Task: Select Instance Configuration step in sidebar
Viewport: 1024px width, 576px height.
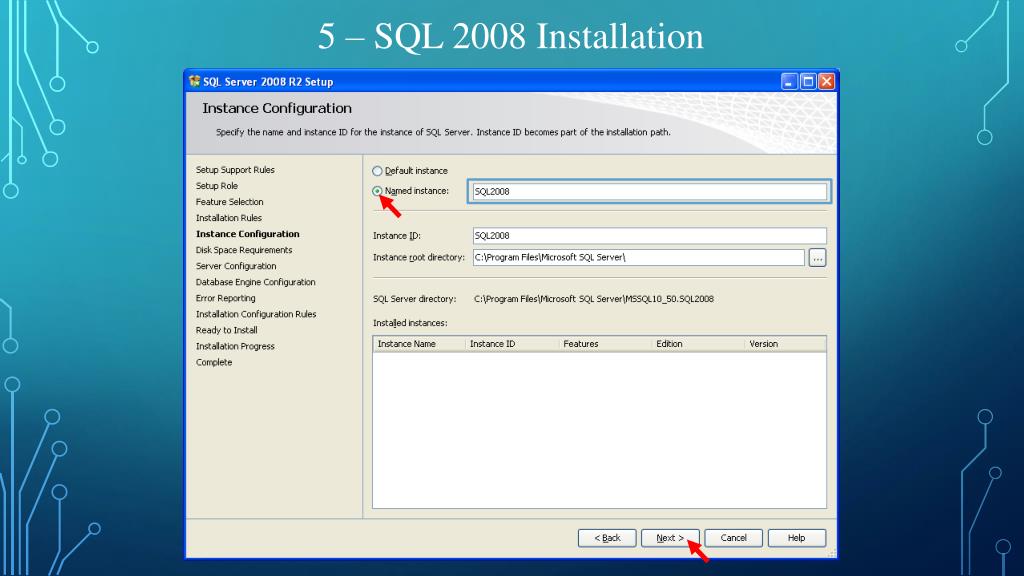Action: pyautogui.click(x=248, y=234)
